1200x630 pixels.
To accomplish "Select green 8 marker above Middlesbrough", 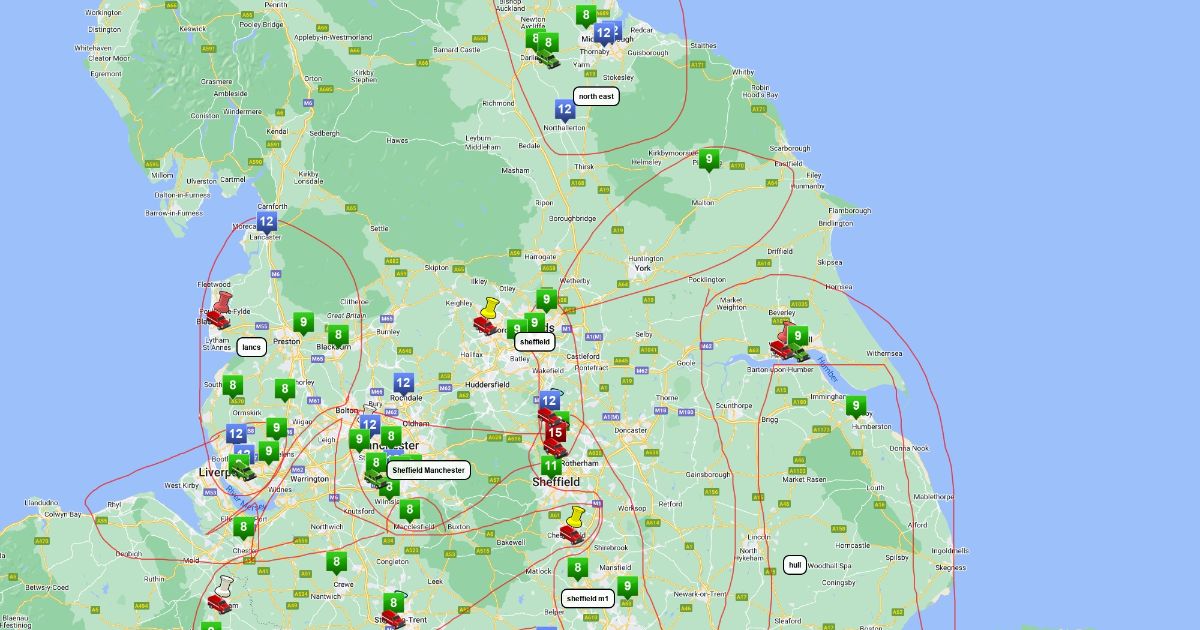I will click(x=586, y=15).
